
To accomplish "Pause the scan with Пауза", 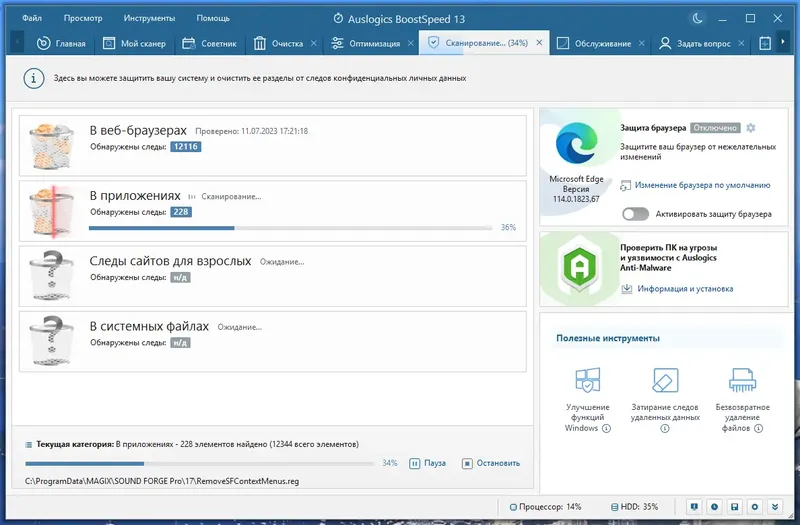I will tap(428, 463).
